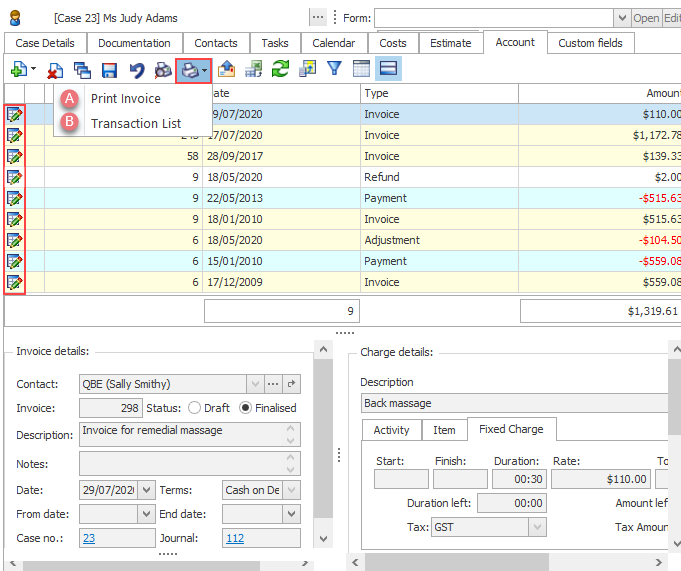Switch to the Activity charge tab
This screenshot has width=681, height=571.
tap(391, 430)
